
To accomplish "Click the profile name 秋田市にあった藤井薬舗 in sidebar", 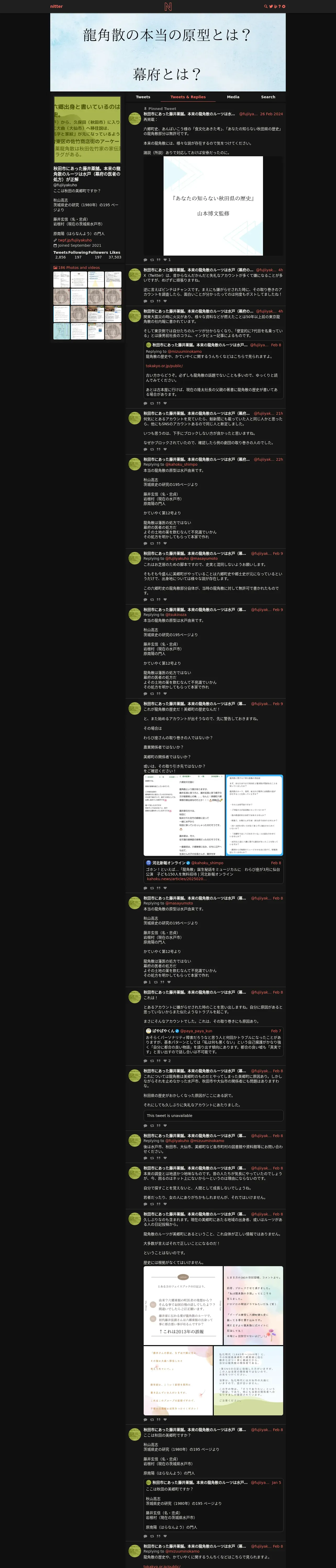I will click(x=87, y=174).
